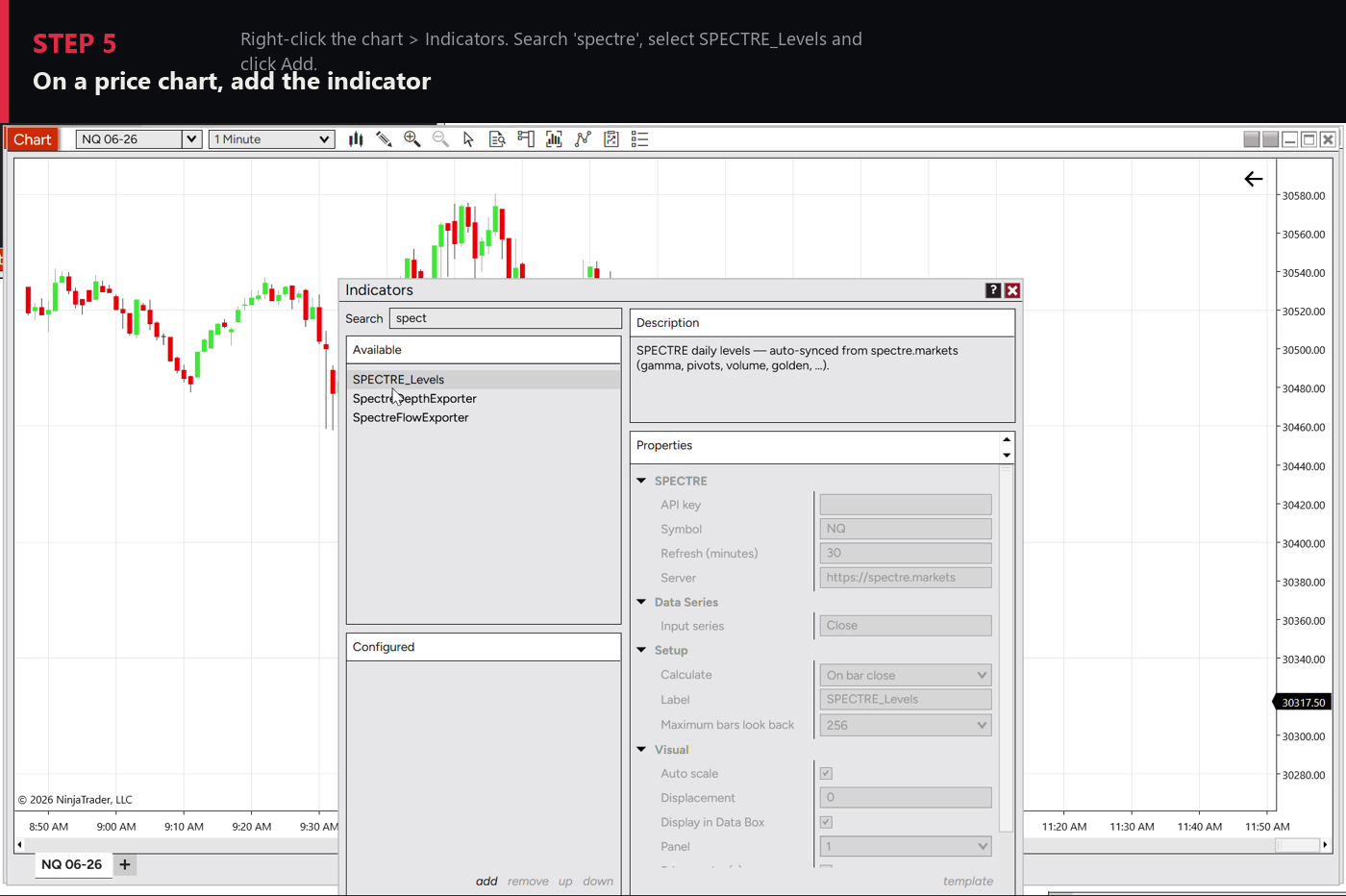Click the Properties panel vertical scrollbar

(1007, 649)
